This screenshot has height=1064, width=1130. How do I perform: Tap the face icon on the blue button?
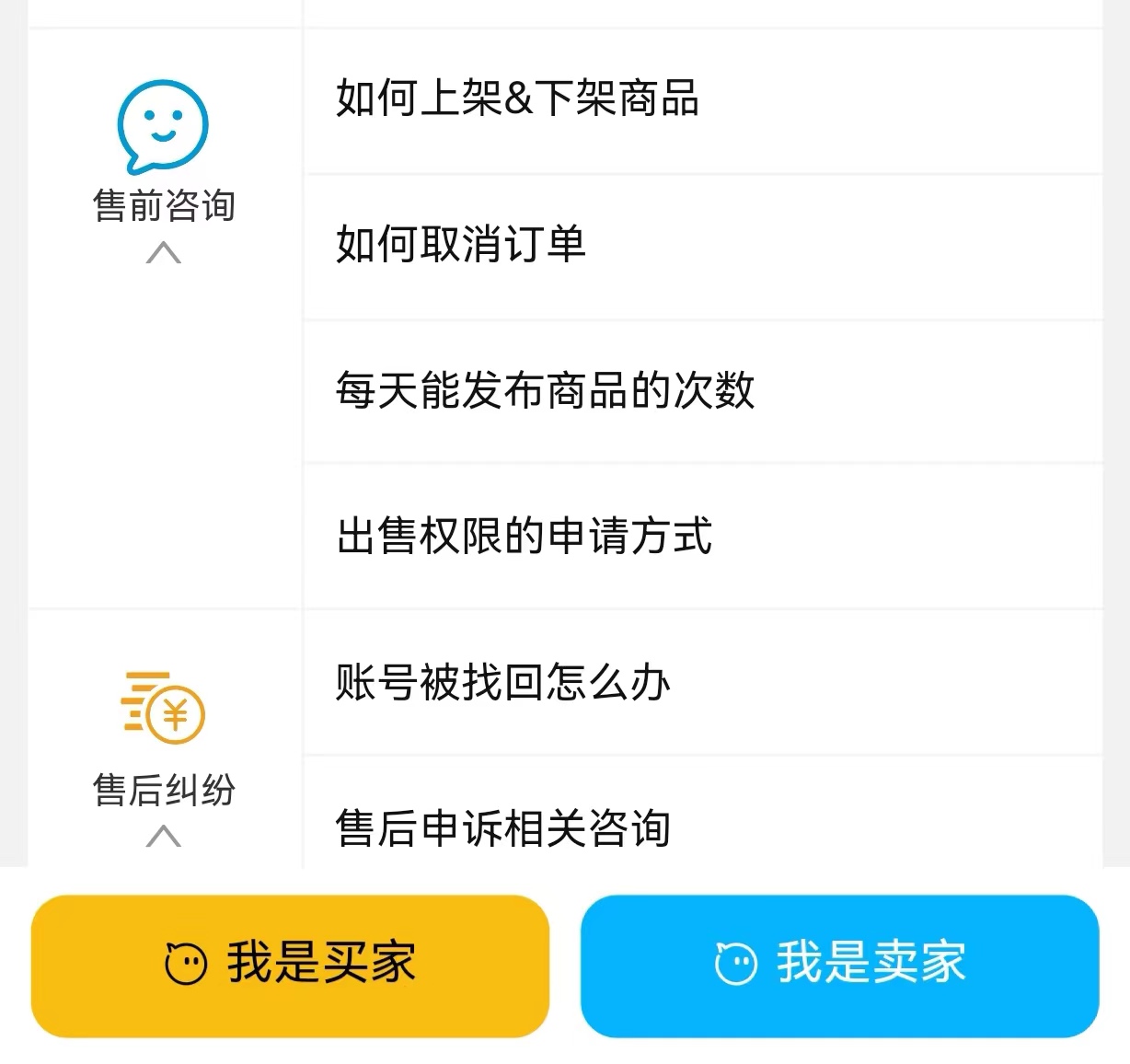[735, 964]
